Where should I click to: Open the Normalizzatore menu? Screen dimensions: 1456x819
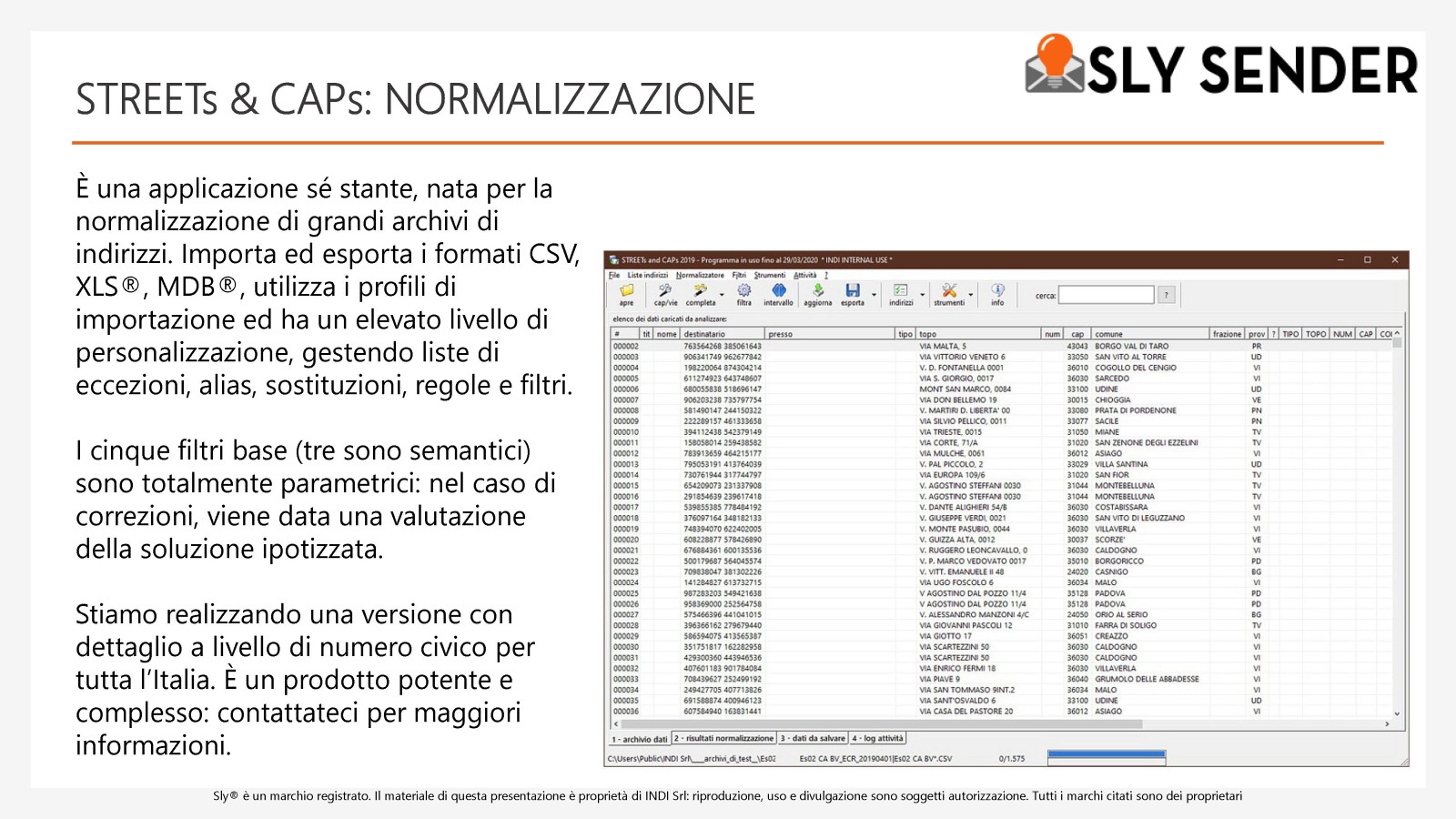pyautogui.click(x=700, y=275)
